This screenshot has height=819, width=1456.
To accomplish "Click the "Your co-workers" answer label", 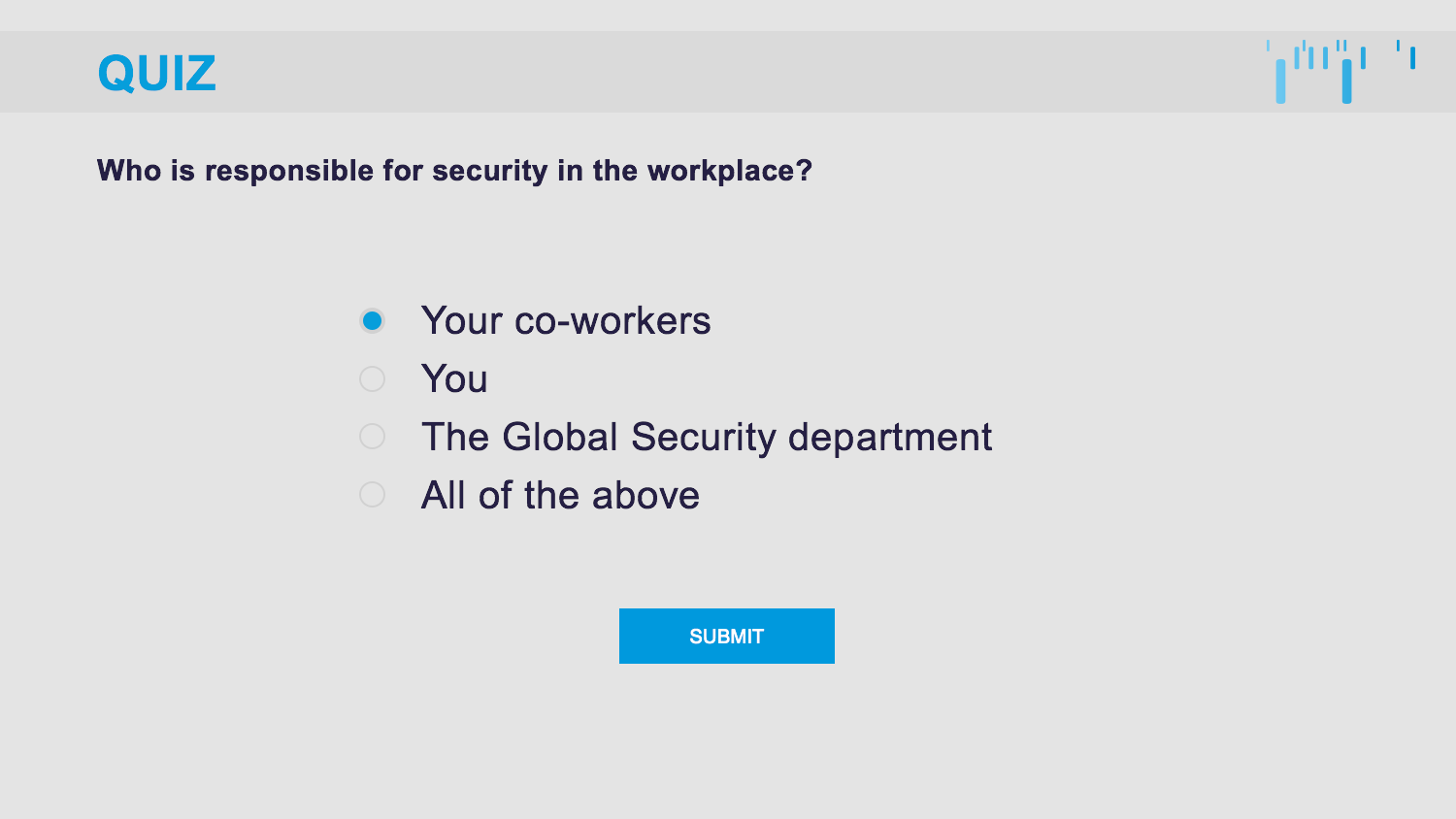I will pyautogui.click(x=565, y=321).
